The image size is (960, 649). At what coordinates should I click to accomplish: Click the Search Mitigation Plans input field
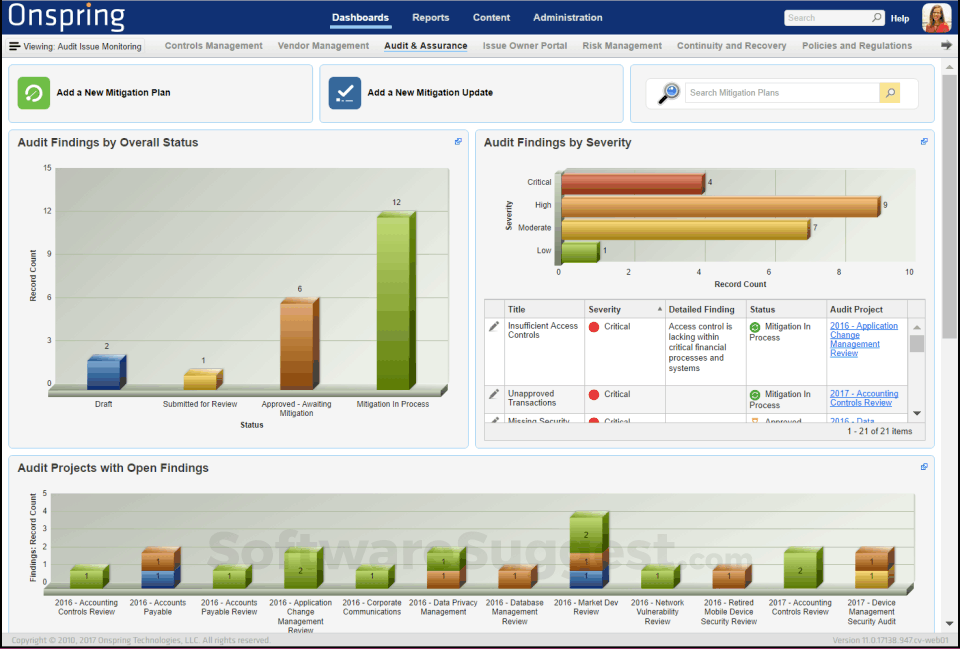[x=781, y=93]
